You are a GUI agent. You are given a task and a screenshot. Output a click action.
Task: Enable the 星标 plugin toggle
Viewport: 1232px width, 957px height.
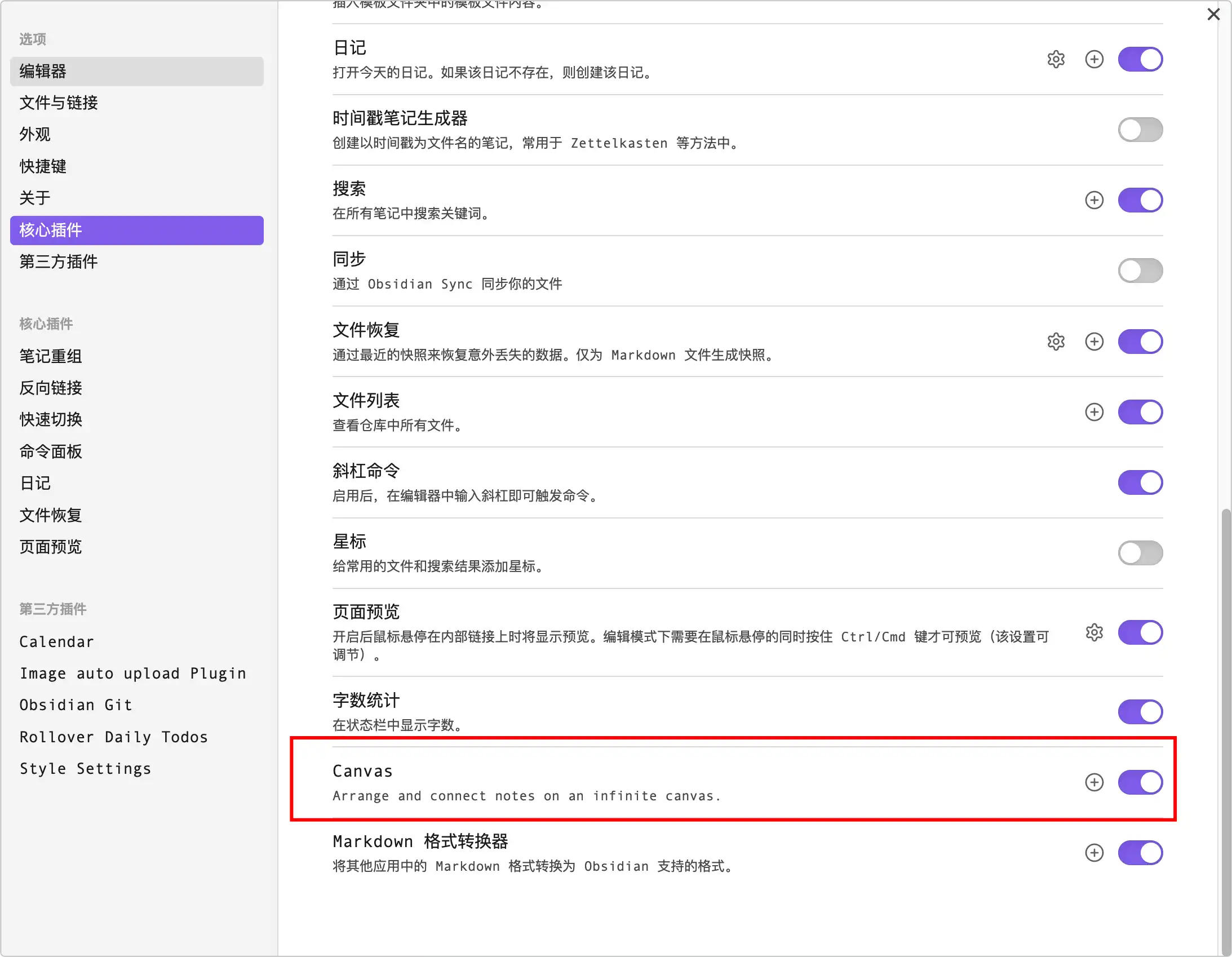point(1140,553)
